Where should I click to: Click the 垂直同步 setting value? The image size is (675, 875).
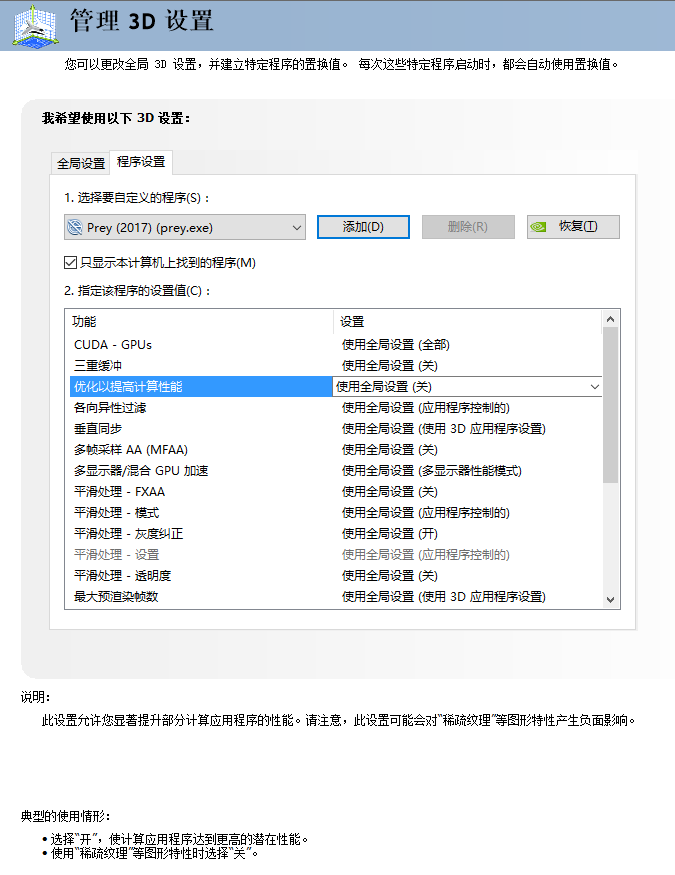(443, 429)
